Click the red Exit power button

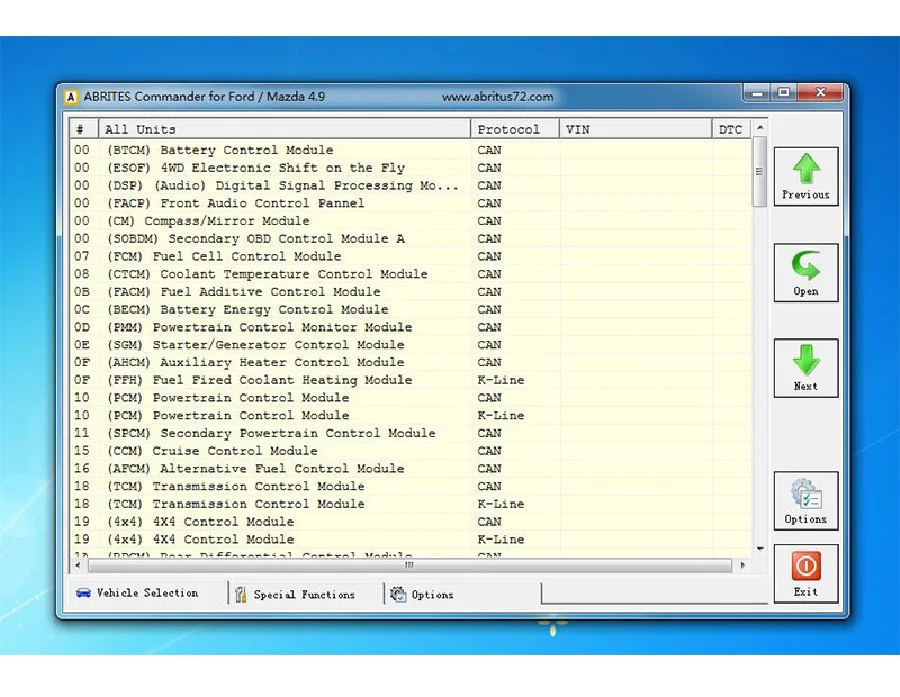[806, 574]
